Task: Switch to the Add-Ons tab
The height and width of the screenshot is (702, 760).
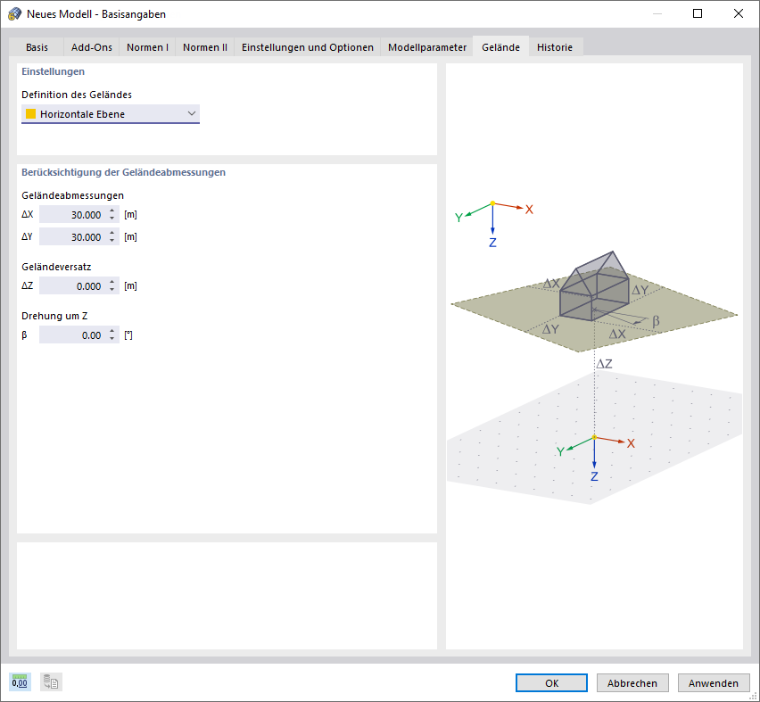Action: [x=92, y=47]
